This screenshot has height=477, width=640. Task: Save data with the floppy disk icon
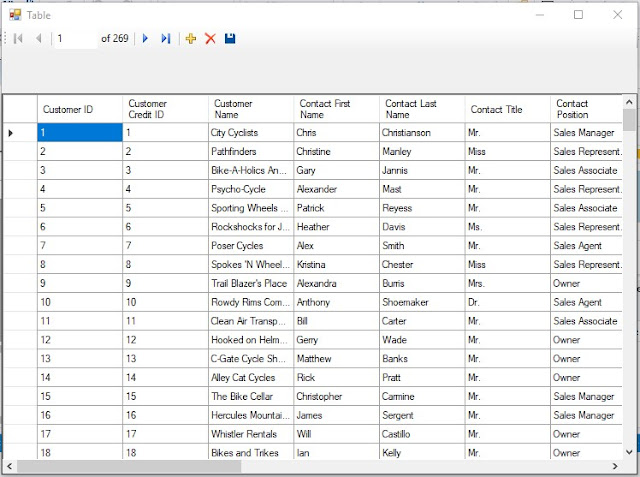coord(230,39)
